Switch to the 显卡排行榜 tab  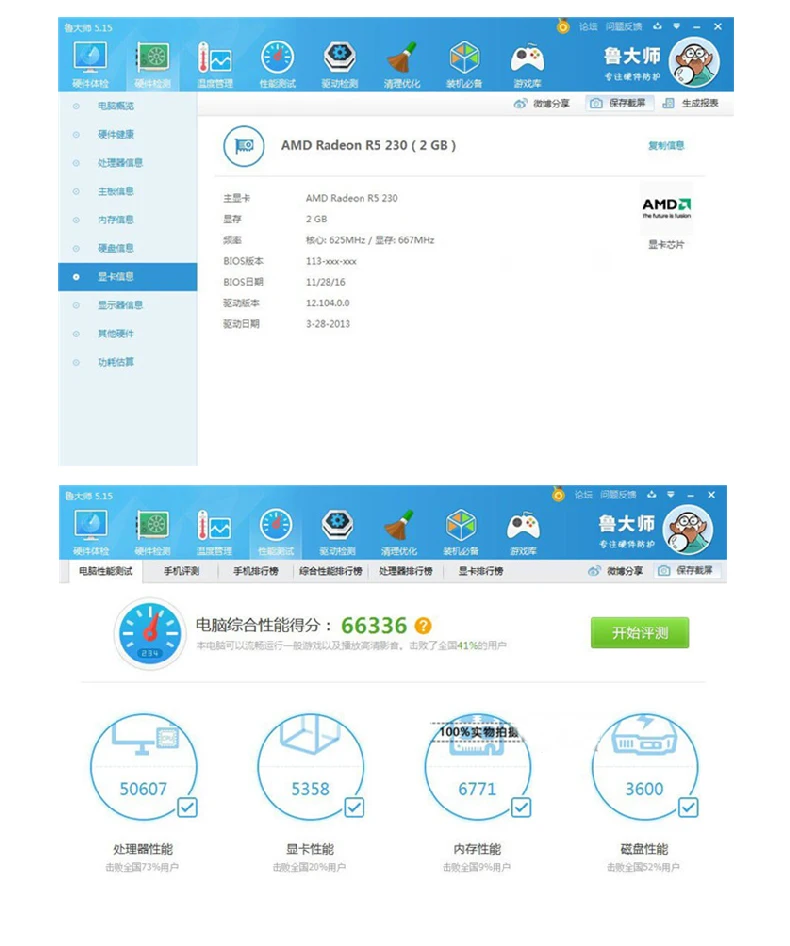pos(480,571)
